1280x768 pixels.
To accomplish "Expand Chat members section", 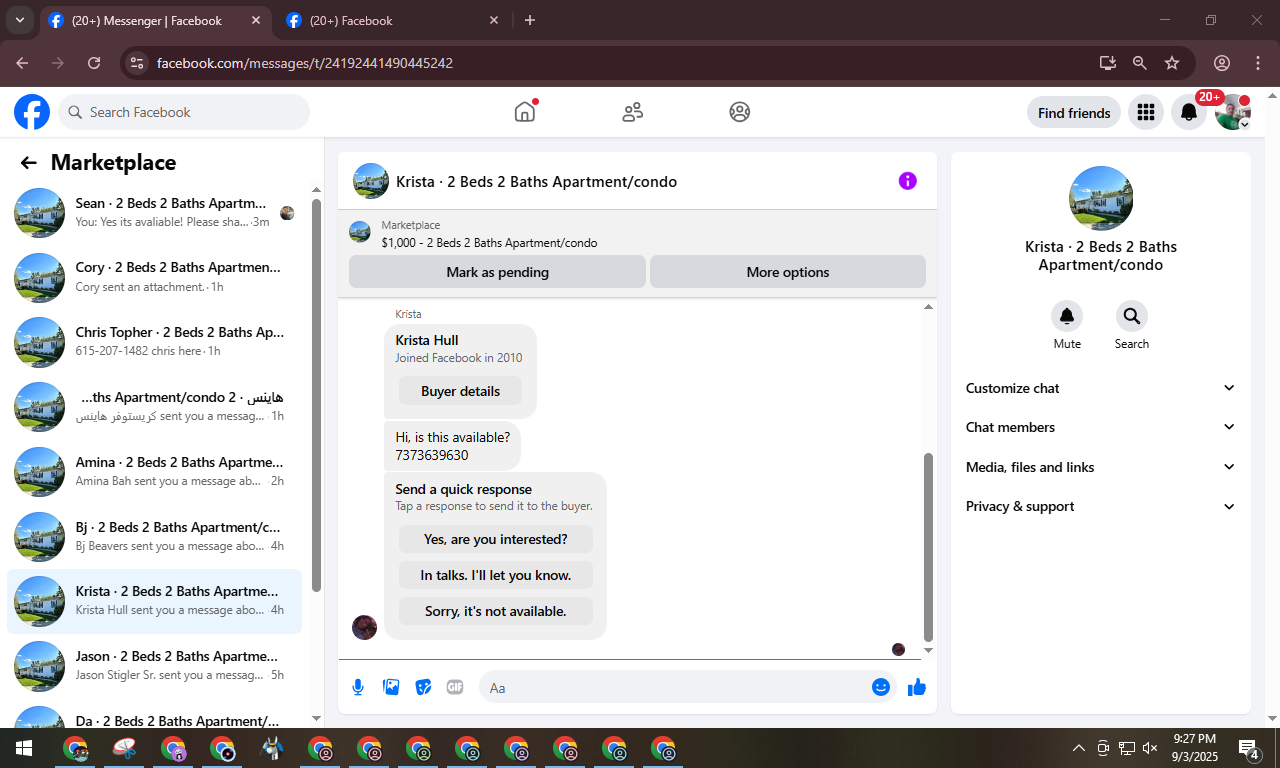I will pyautogui.click(x=1101, y=427).
